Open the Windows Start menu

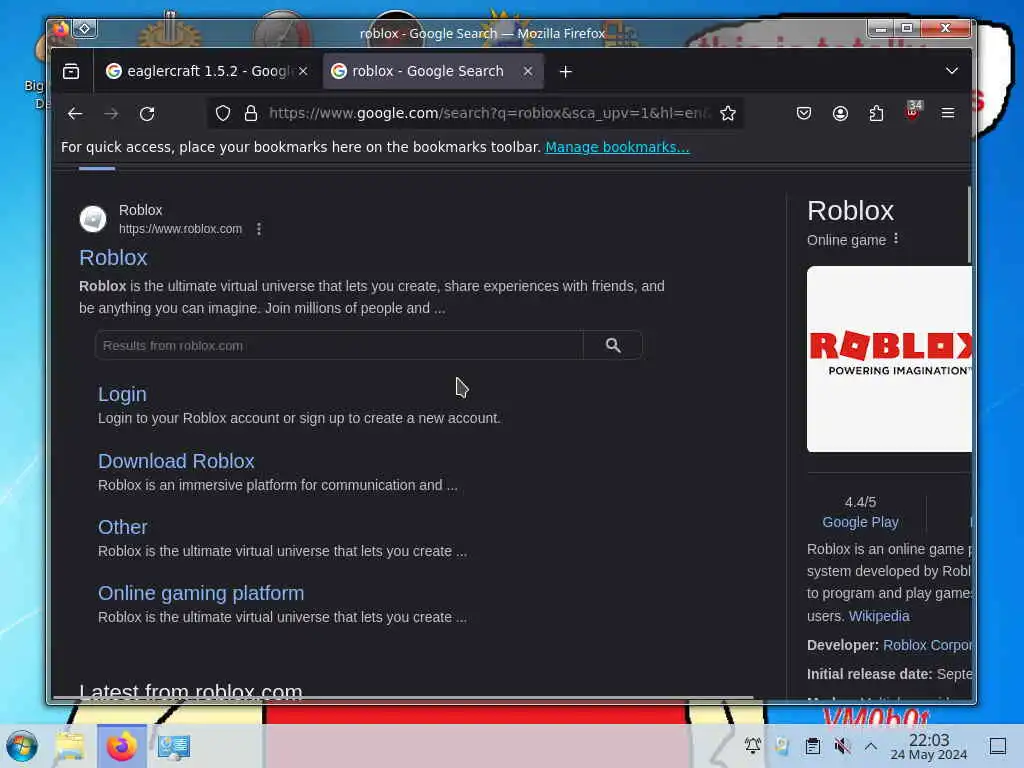[22, 746]
